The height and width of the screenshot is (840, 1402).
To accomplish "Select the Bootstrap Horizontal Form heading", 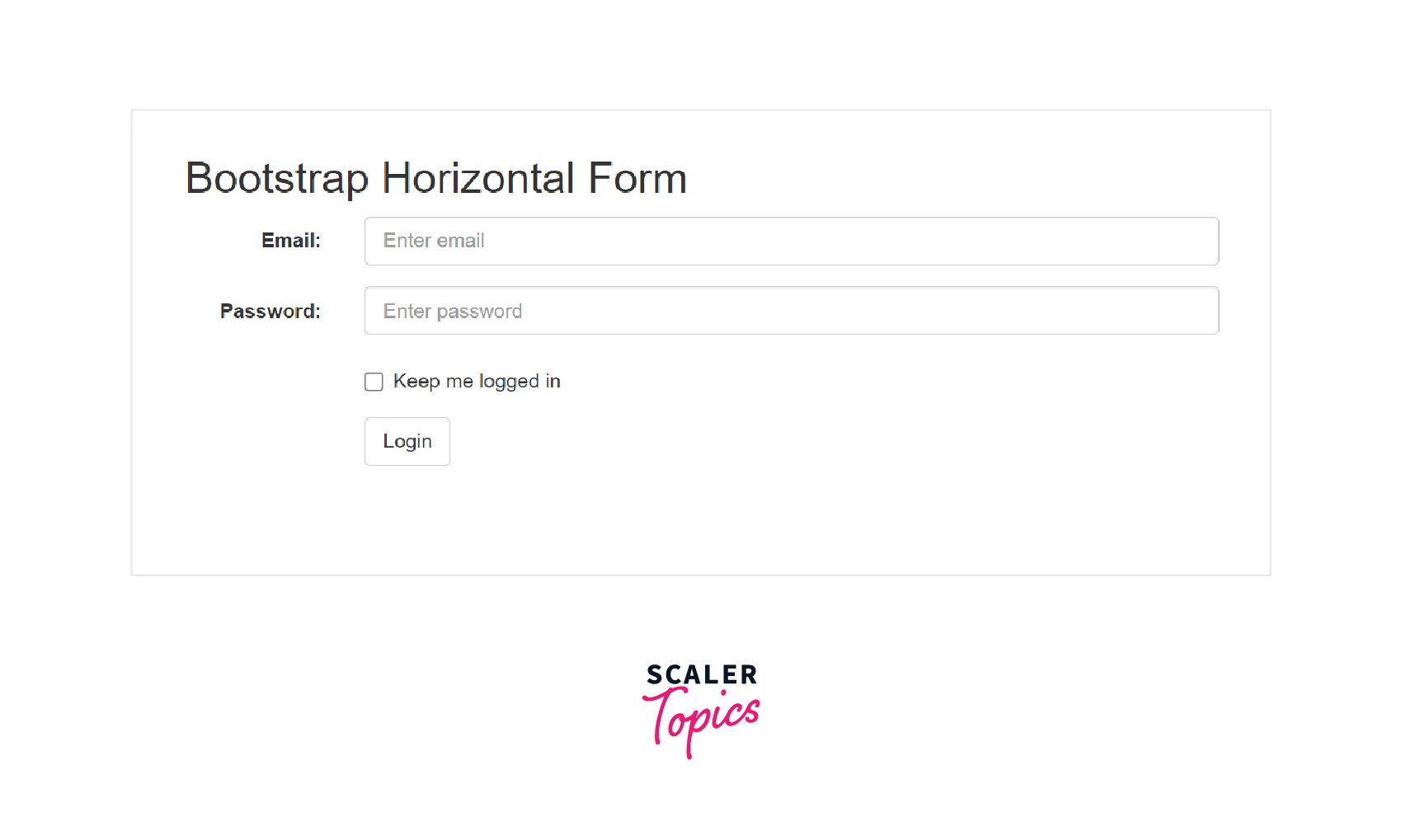I will click(436, 178).
